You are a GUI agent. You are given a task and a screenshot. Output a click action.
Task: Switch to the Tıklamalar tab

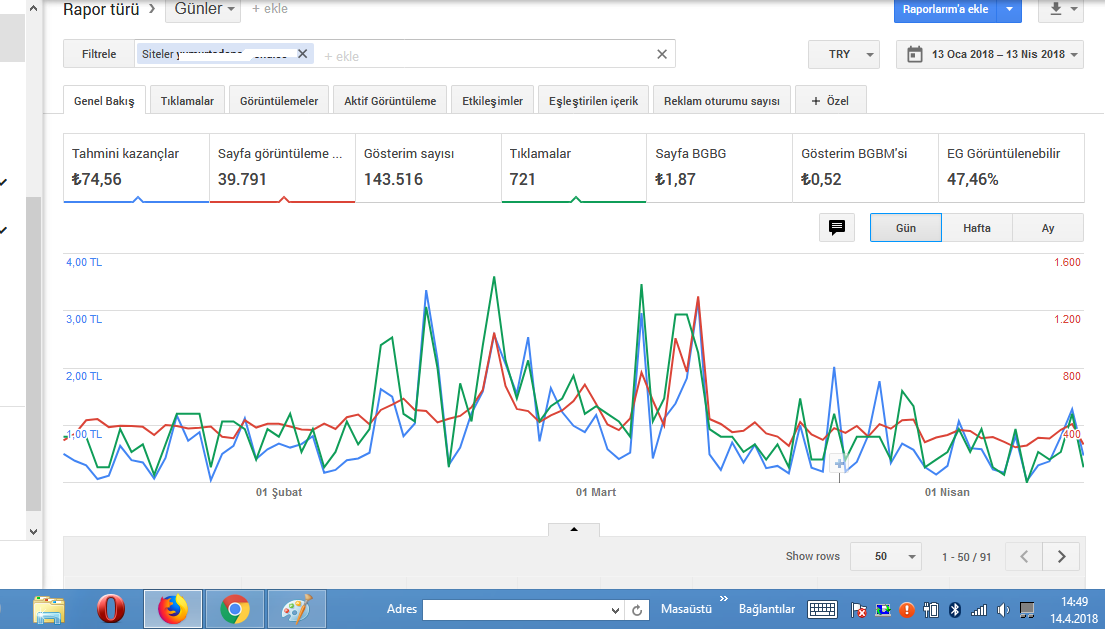pos(187,101)
